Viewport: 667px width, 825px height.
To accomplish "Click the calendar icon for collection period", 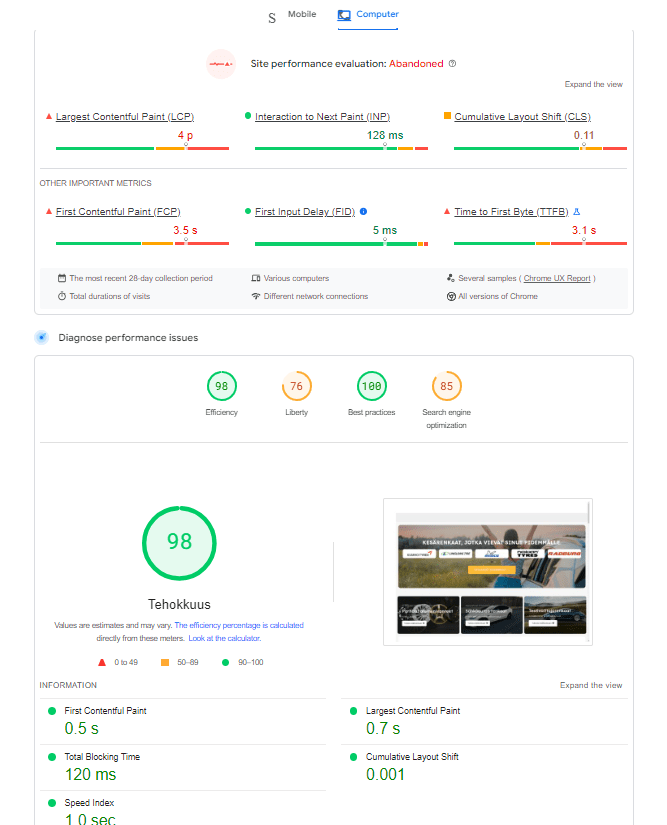I will tap(62, 278).
